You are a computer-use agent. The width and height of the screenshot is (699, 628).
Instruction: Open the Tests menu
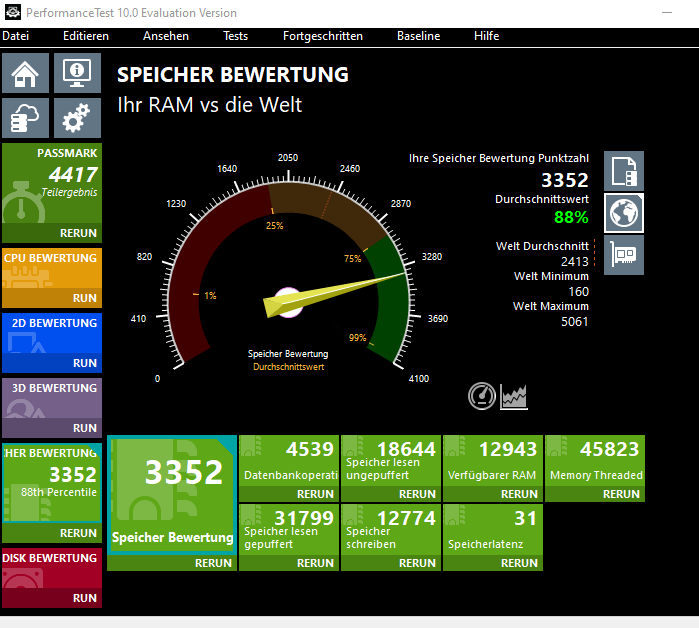[235, 36]
